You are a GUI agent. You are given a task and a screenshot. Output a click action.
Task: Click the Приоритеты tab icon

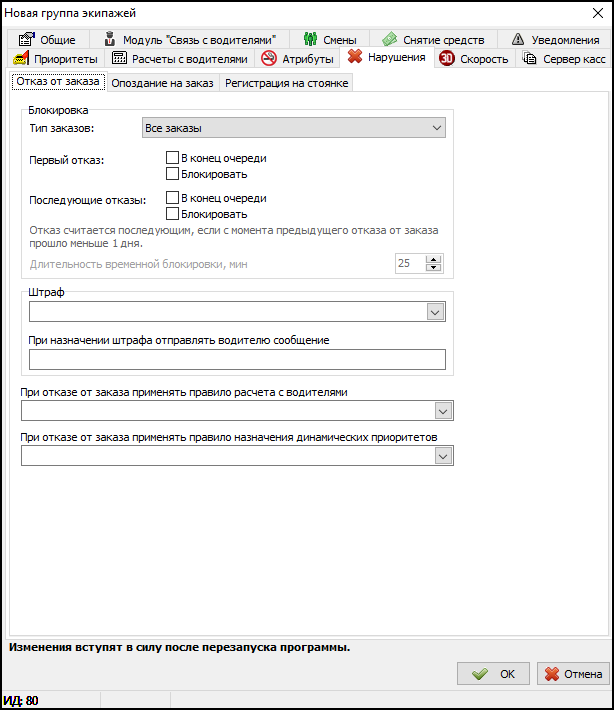pos(19,59)
